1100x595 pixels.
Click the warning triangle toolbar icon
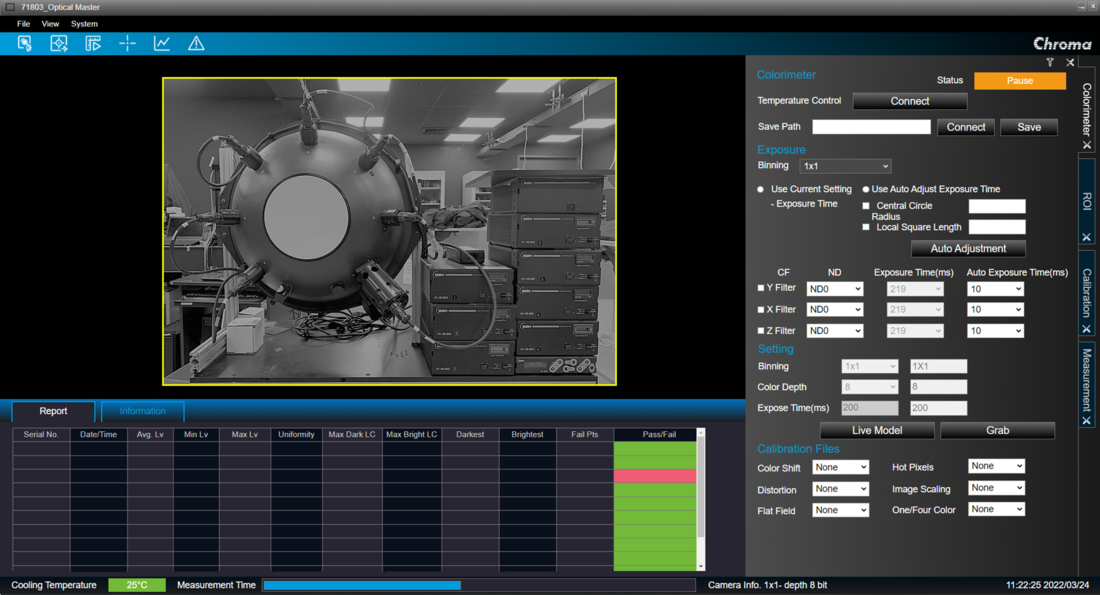[x=196, y=44]
